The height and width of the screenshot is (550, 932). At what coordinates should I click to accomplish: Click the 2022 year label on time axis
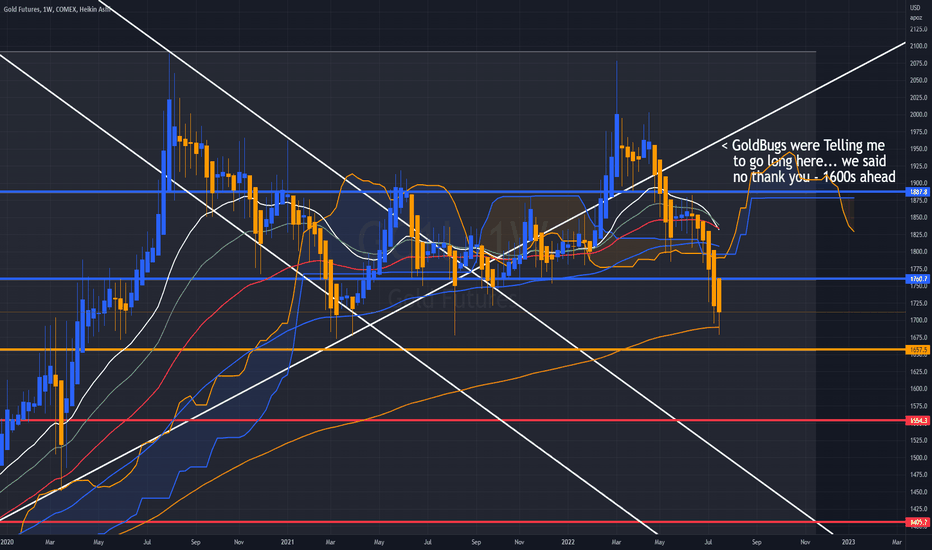568,542
